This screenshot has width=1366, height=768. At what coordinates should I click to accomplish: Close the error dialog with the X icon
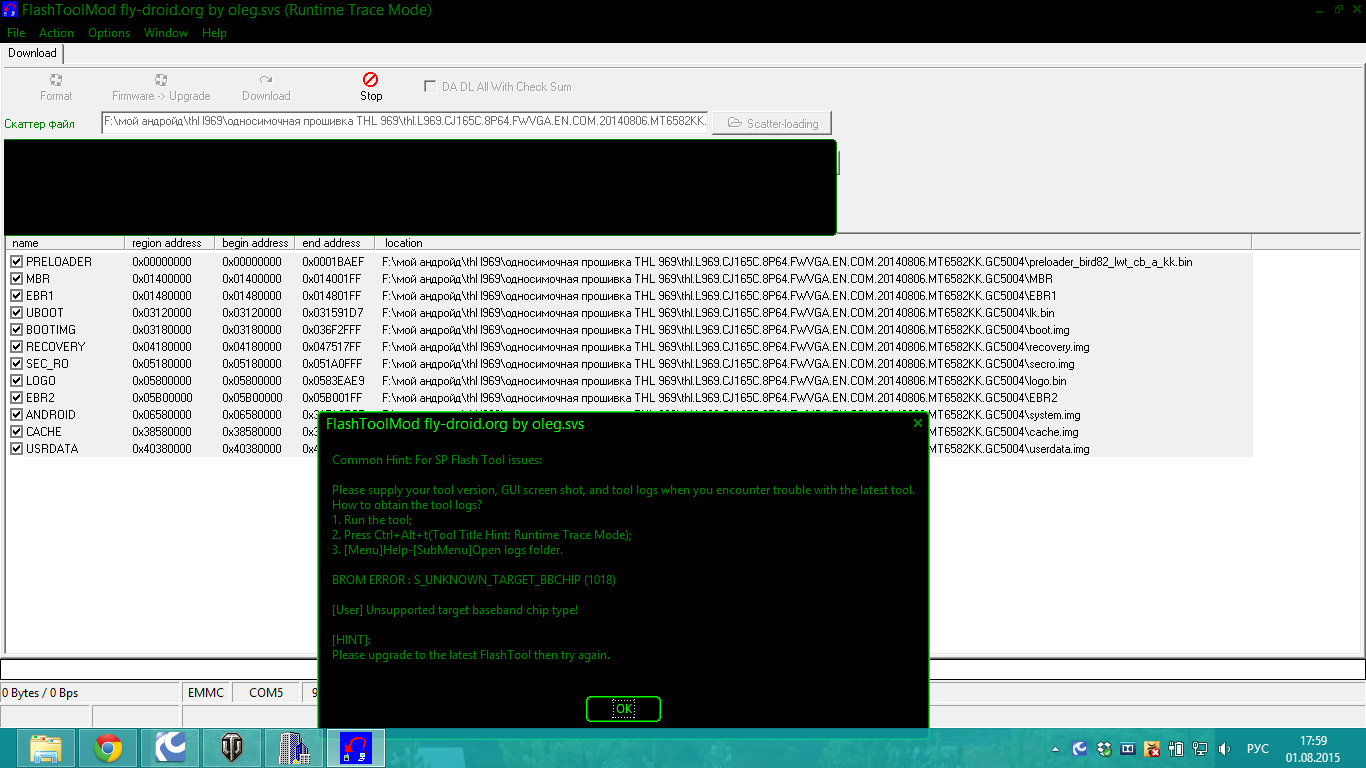918,423
